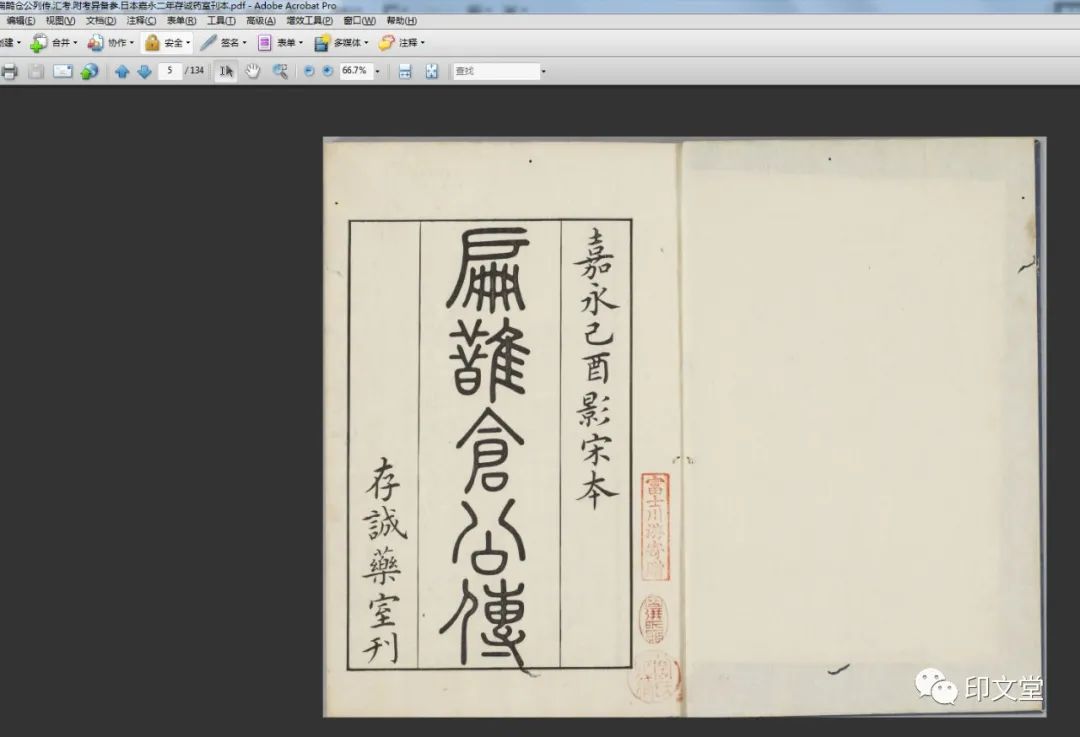Click the Print icon
The image size is (1080, 737).
(x=10, y=71)
